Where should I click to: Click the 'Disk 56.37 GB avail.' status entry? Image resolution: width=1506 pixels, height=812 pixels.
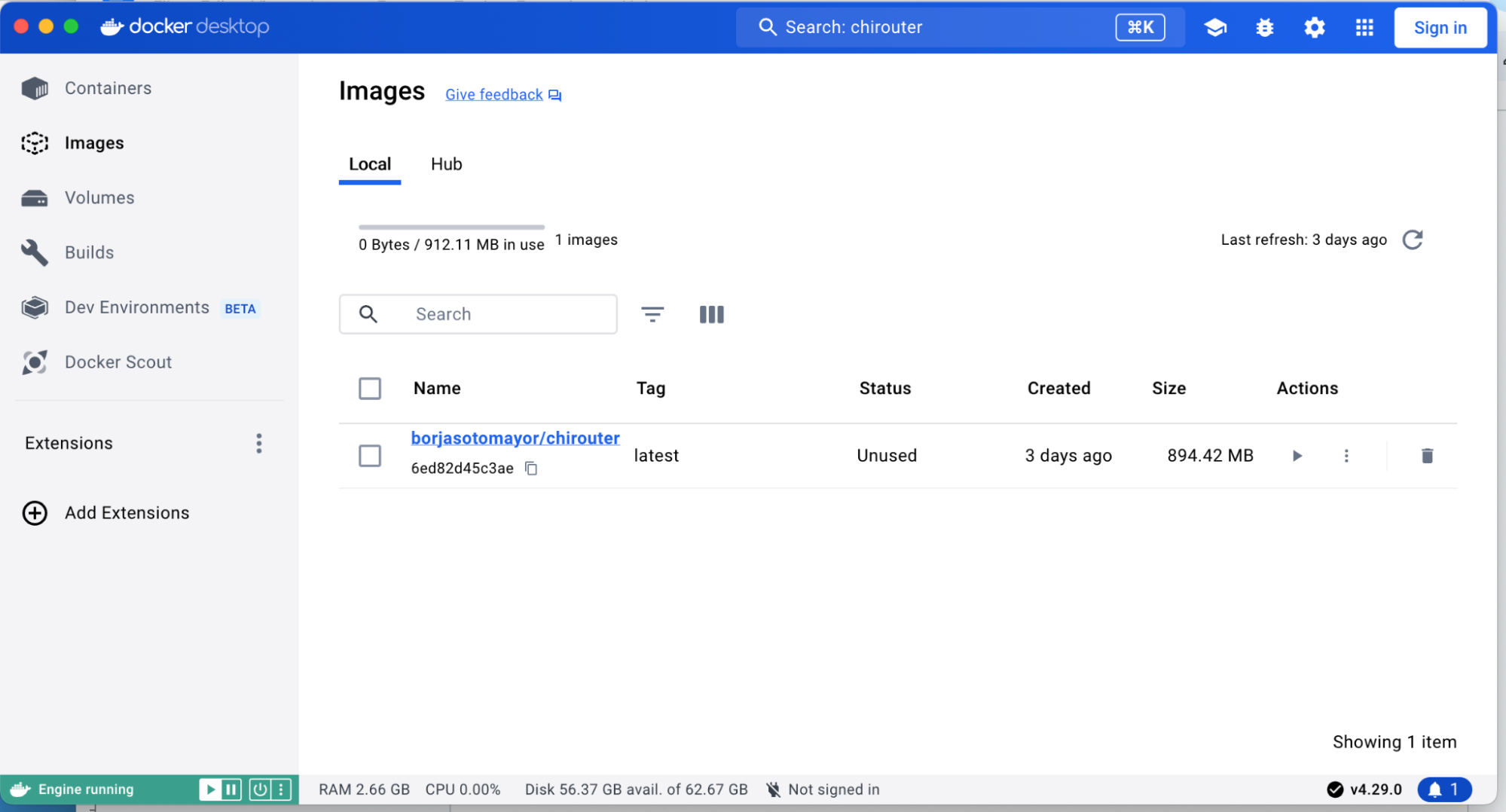pos(636,789)
